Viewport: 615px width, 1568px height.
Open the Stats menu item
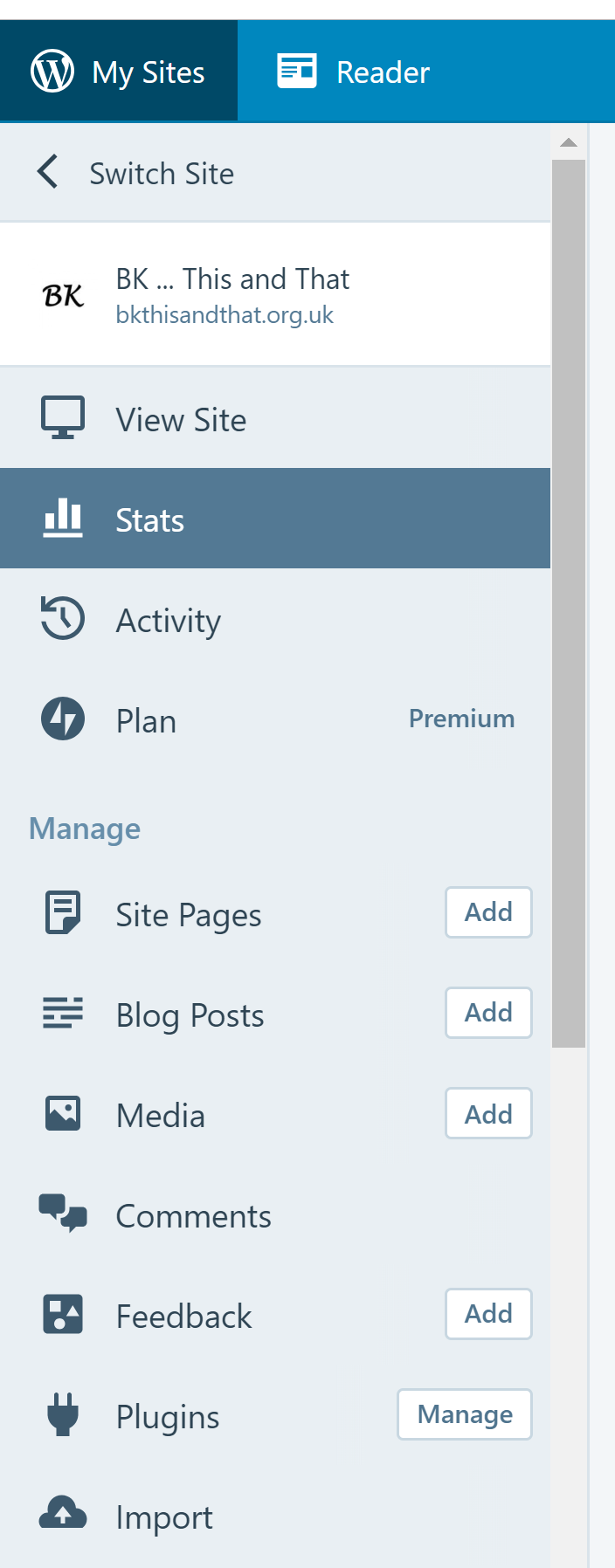click(x=150, y=519)
